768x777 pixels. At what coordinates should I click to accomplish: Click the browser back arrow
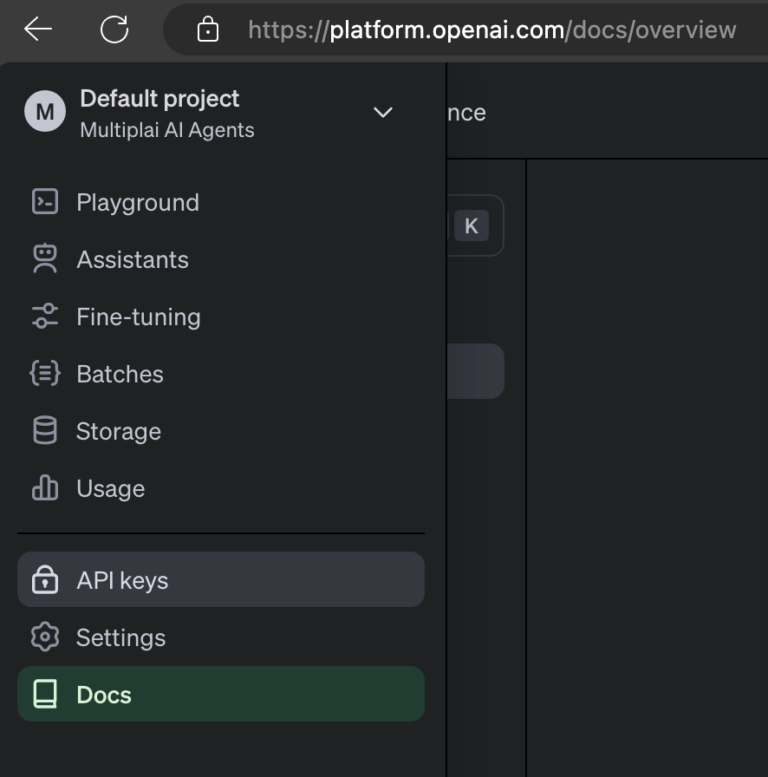point(38,29)
